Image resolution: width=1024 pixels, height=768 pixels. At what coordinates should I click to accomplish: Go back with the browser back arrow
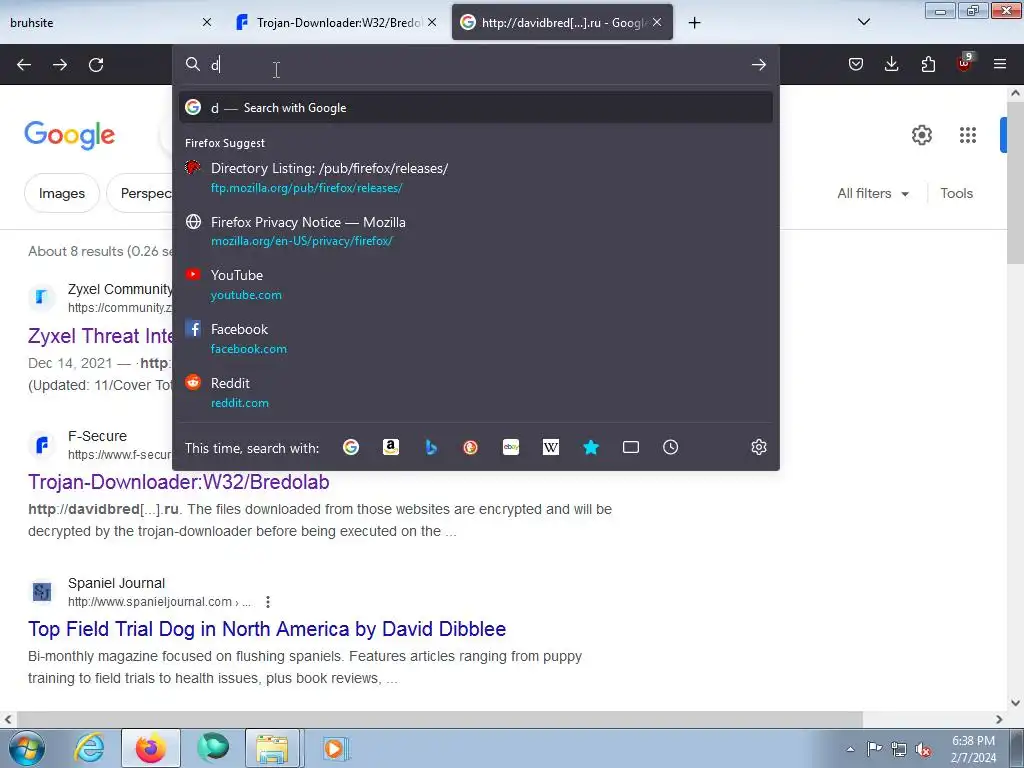click(x=24, y=65)
